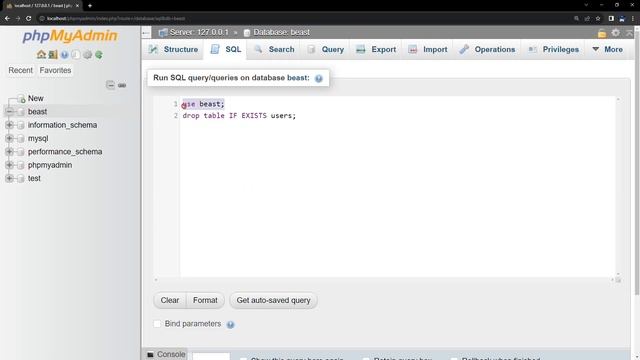This screenshot has width=640, height=360.
Task: Click the Format button
Action: point(205,300)
